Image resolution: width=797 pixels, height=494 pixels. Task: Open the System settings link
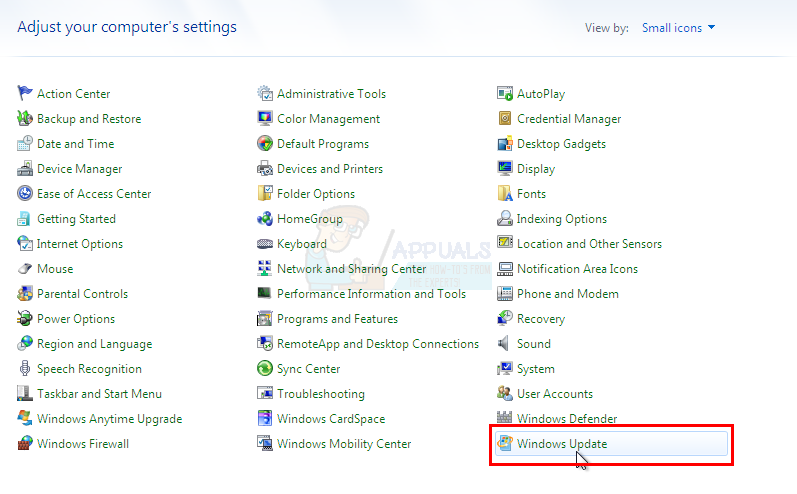(536, 369)
